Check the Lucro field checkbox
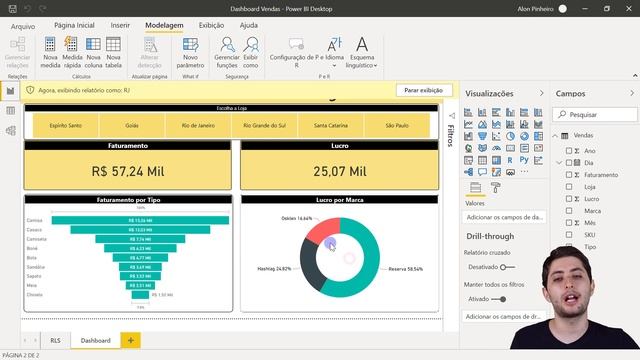The height and width of the screenshot is (360, 640). [569, 199]
